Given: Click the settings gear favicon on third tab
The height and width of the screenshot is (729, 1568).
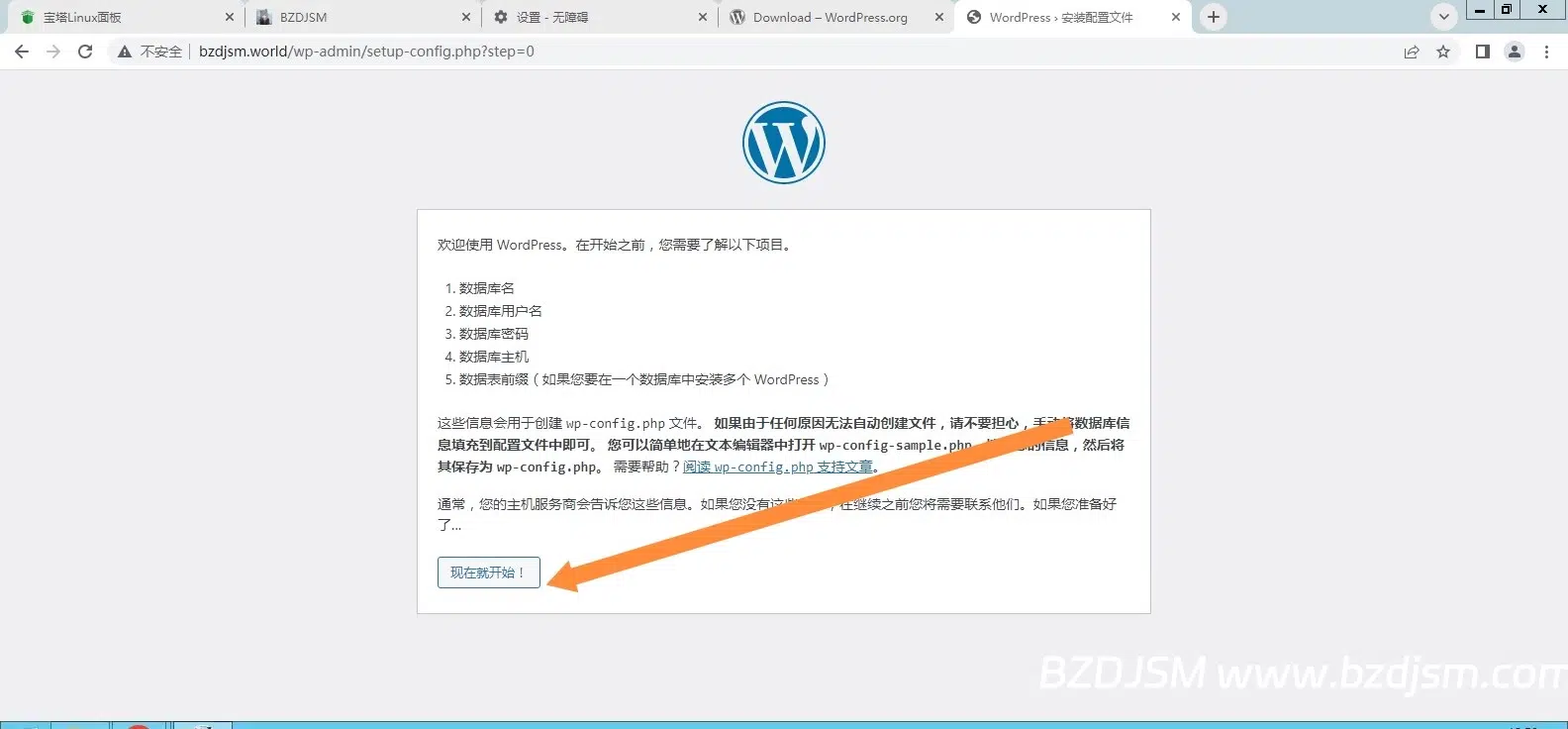Looking at the screenshot, I should pyautogui.click(x=501, y=17).
